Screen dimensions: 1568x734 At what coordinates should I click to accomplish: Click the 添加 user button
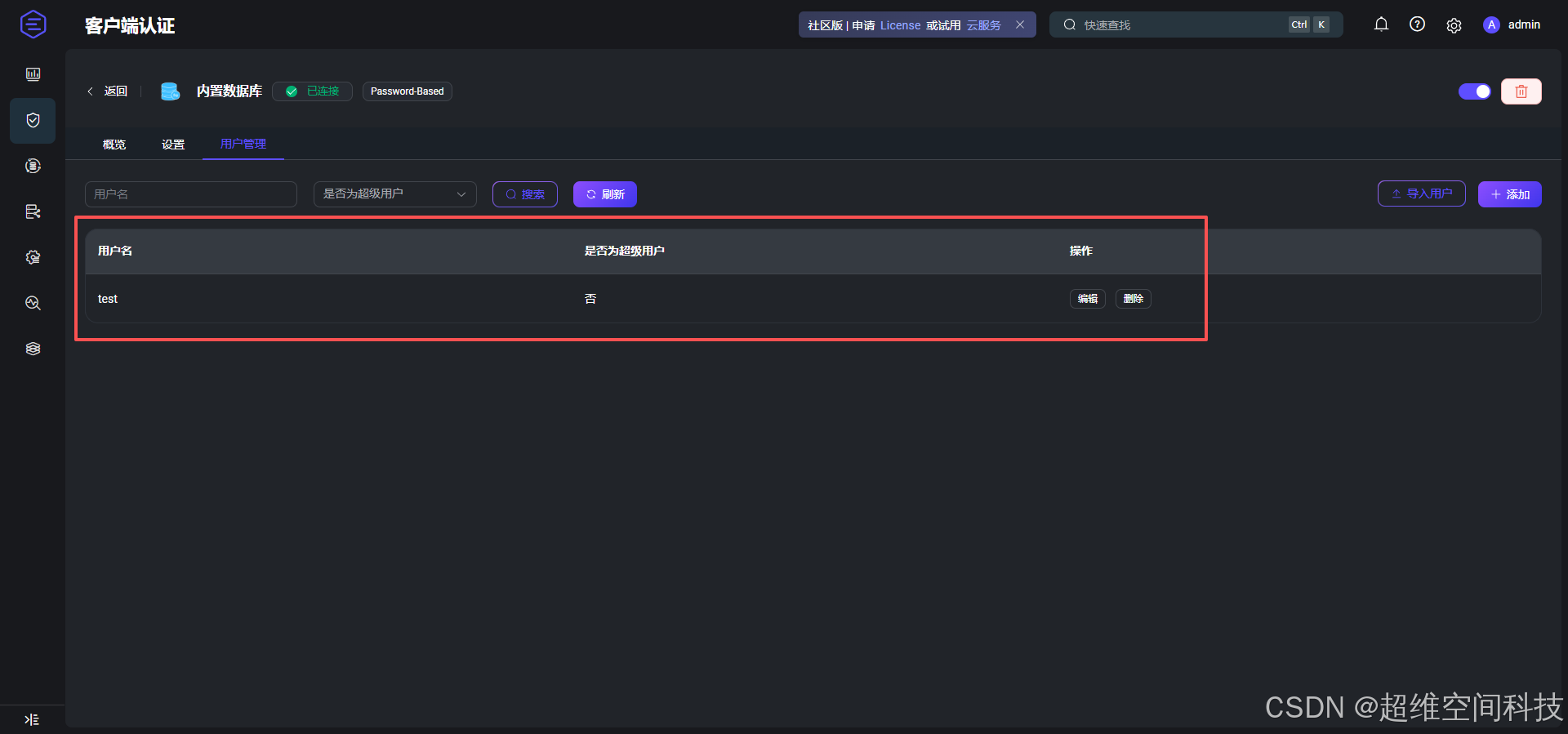[1510, 194]
